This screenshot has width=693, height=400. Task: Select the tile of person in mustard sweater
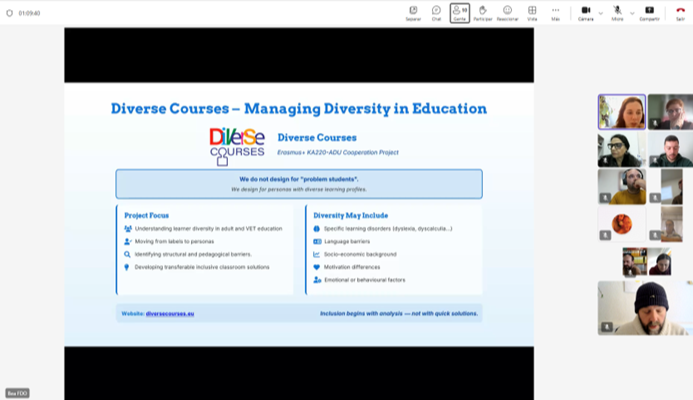point(622,187)
